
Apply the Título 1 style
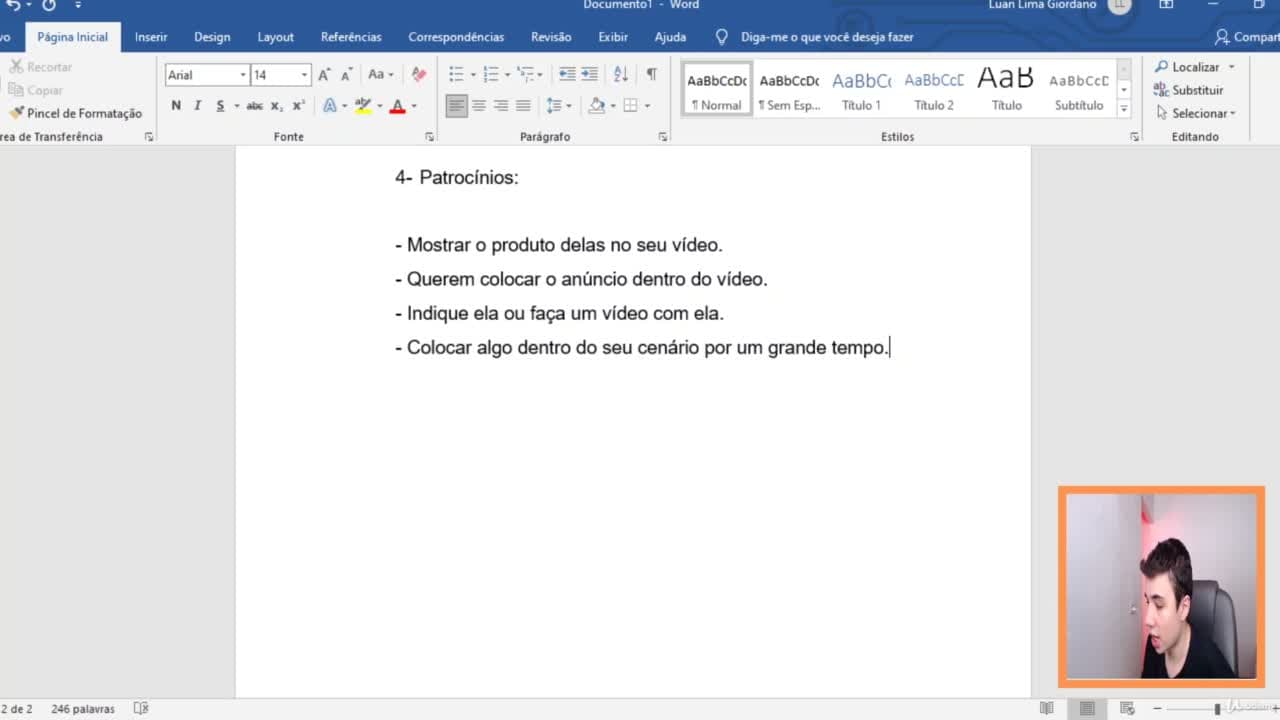pyautogui.click(x=861, y=90)
